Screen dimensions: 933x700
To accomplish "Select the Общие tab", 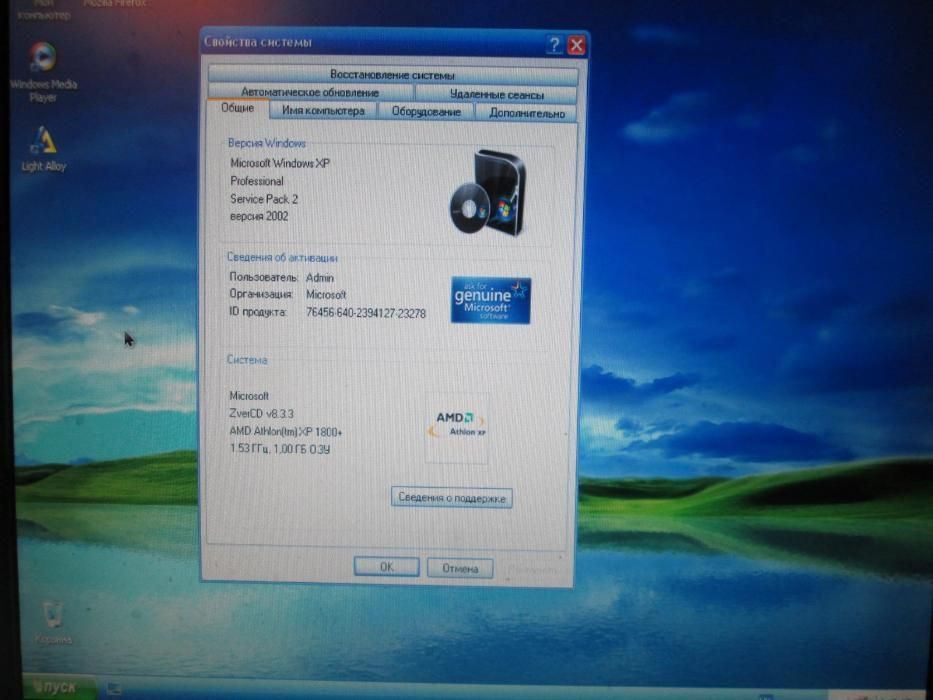I will [237, 108].
